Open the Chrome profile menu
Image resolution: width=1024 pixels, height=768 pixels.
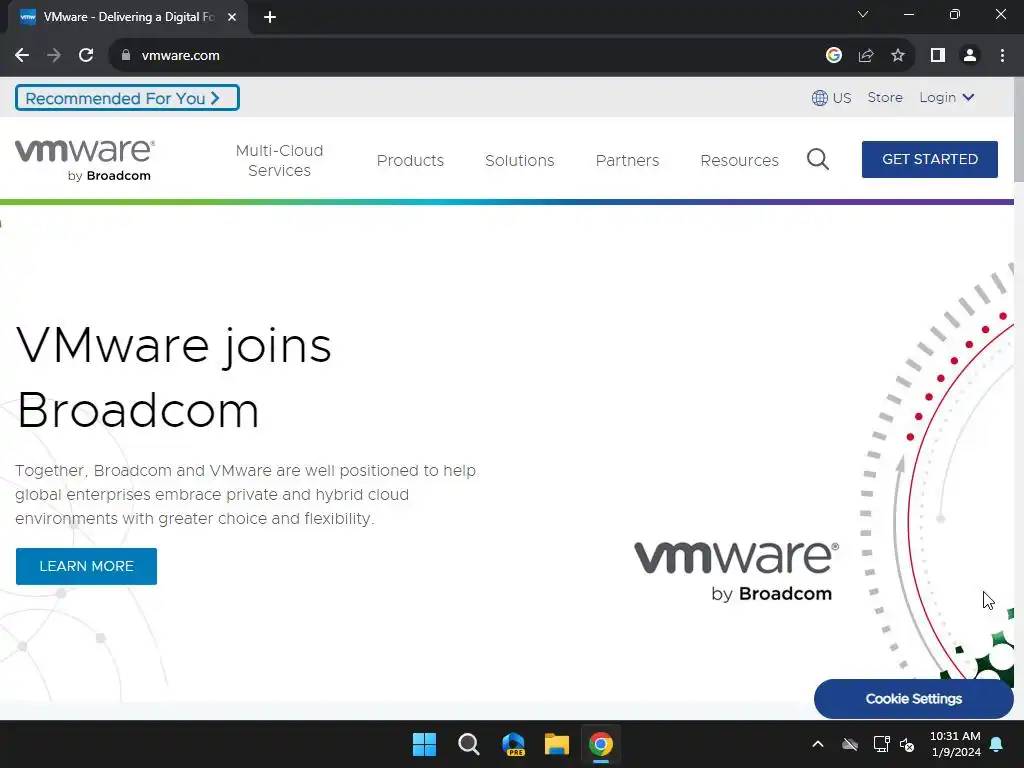(x=970, y=56)
